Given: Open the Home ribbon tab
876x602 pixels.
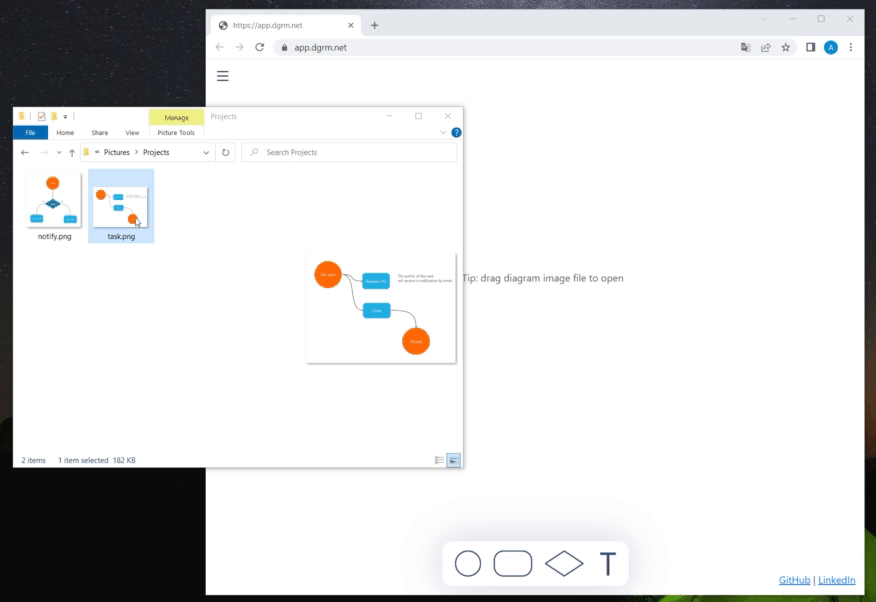Looking at the screenshot, I should click(65, 132).
